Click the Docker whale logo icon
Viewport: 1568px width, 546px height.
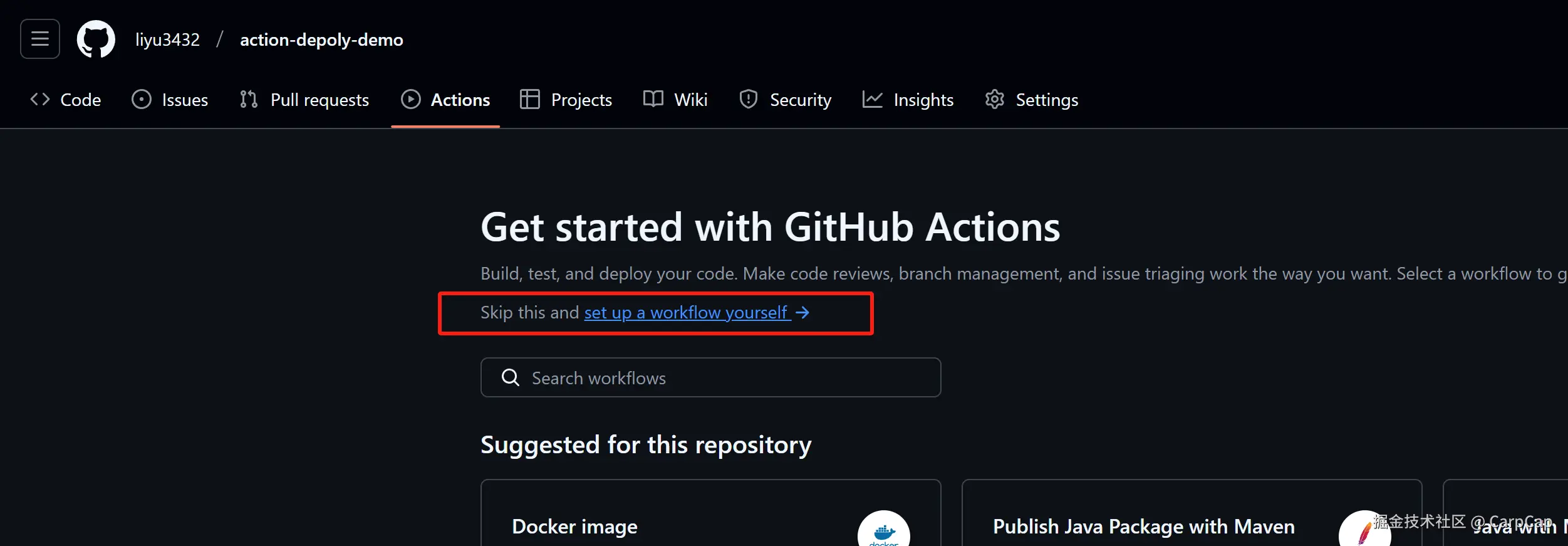(x=883, y=533)
